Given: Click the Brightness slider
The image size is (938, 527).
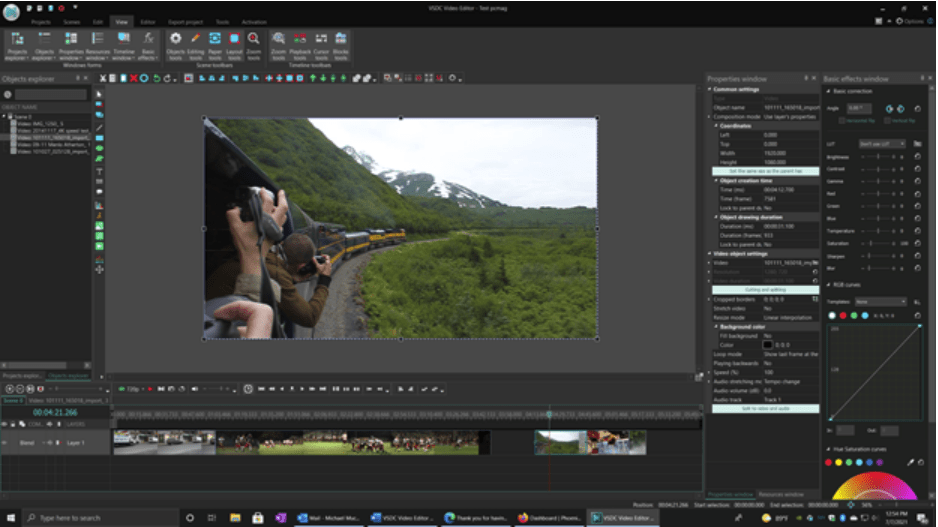Looking at the screenshot, I should tap(880, 158).
